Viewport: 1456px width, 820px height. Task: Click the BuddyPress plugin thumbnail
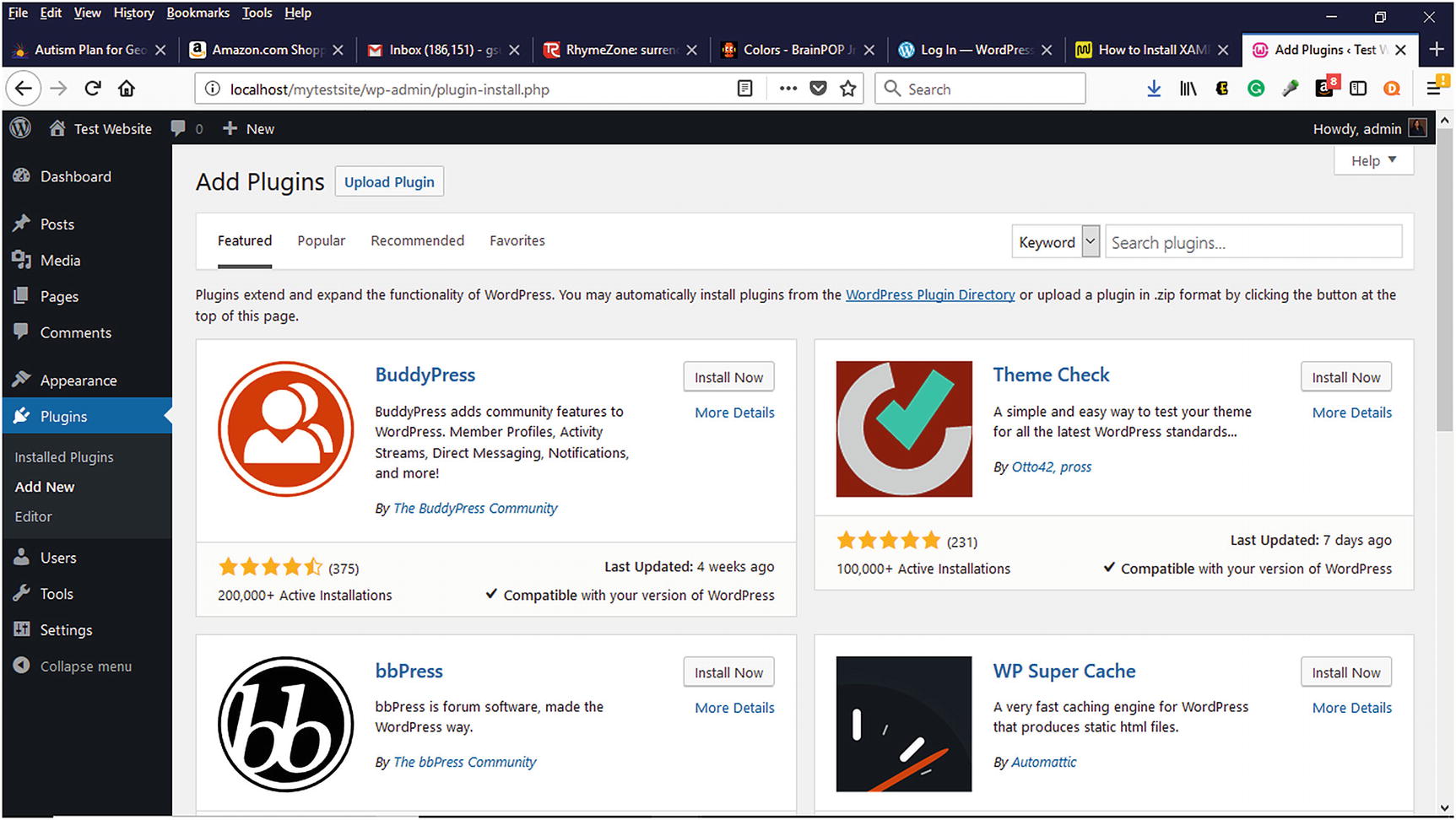285,429
